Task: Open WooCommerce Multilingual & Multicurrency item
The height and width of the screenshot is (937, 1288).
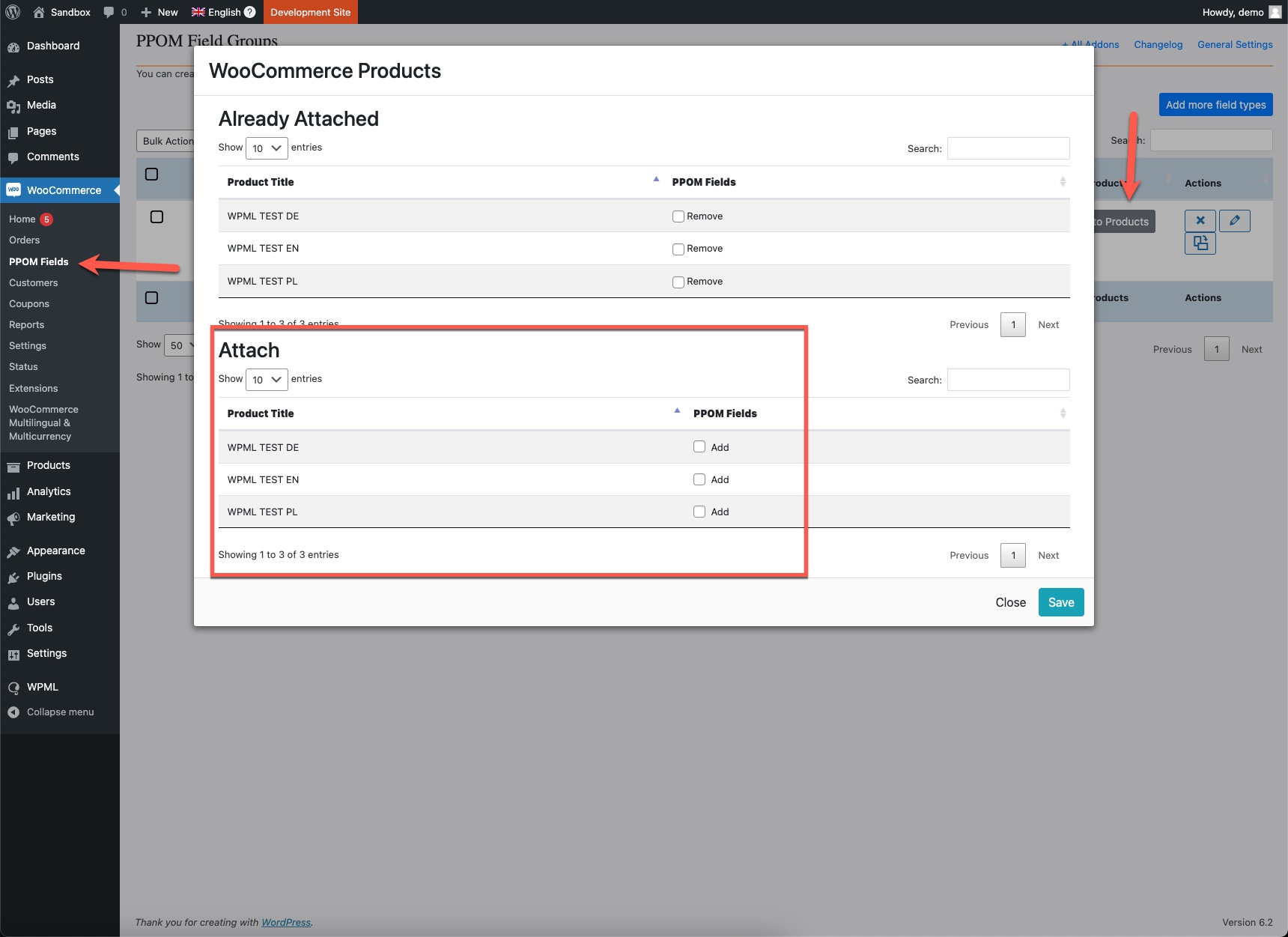Action: [43, 423]
